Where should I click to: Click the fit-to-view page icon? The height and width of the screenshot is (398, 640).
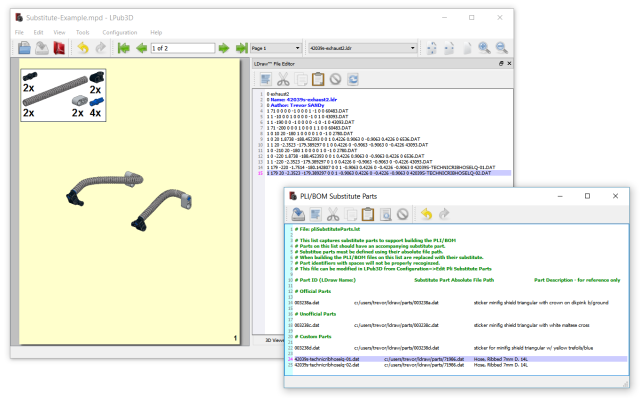click(431, 48)
